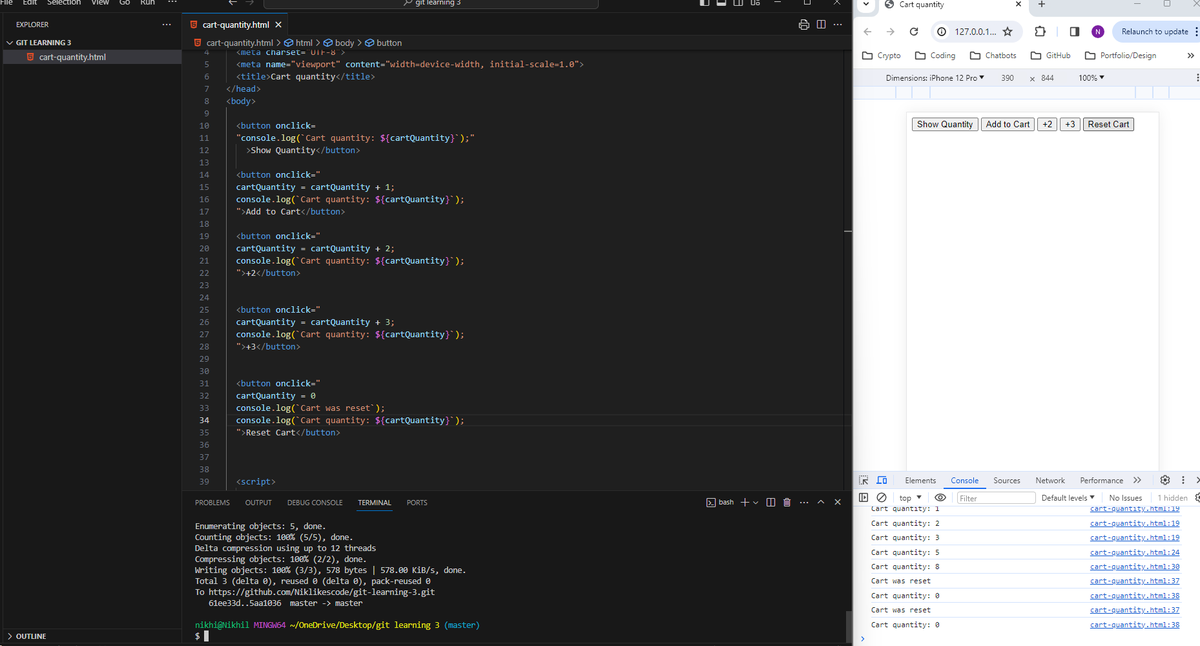
Task: Click +2 page button
Action: tap(1048, 125)
